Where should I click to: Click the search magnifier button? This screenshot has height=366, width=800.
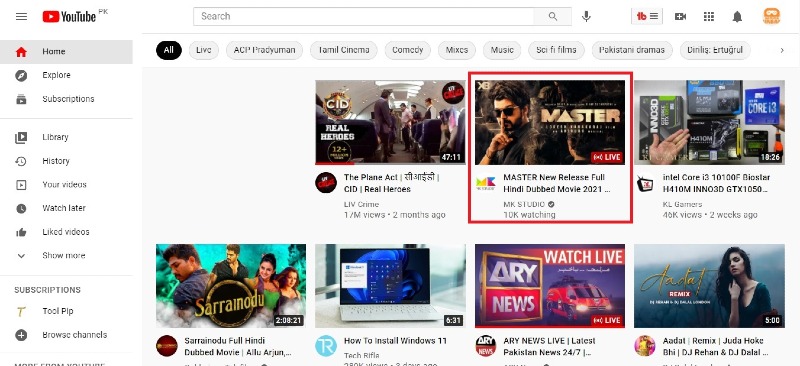[553, 16]
